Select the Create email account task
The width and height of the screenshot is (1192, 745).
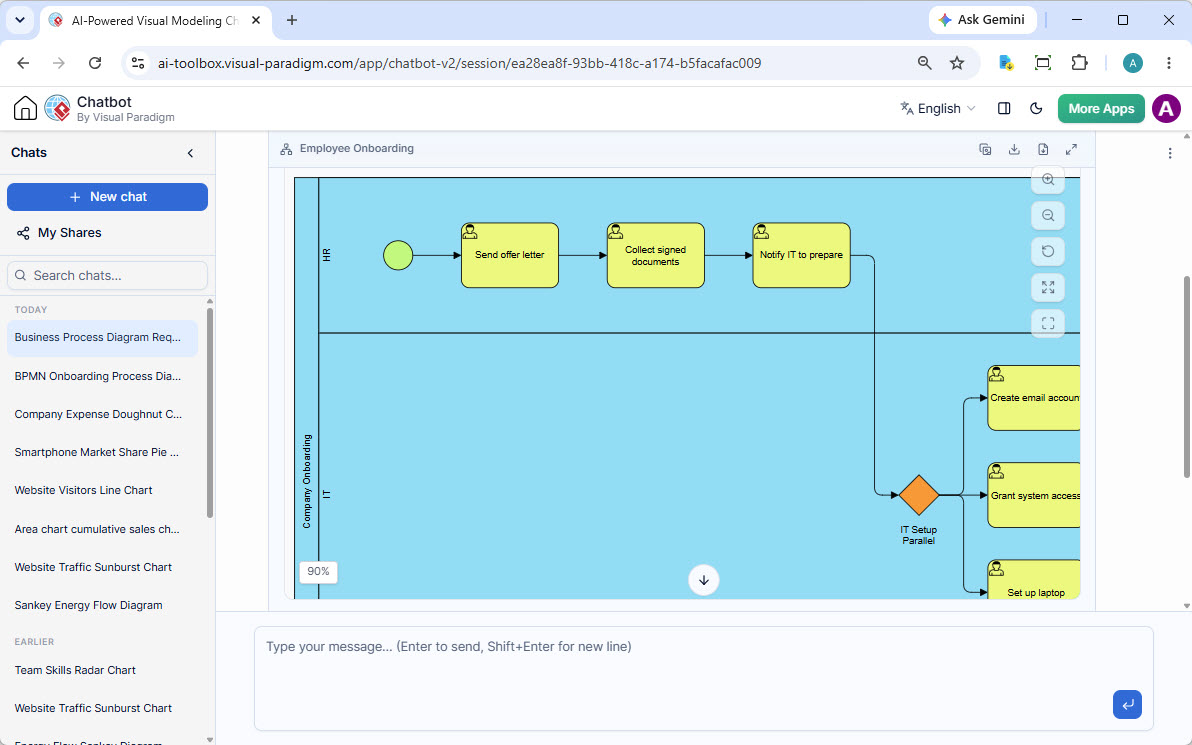(x=1034, y=398)
